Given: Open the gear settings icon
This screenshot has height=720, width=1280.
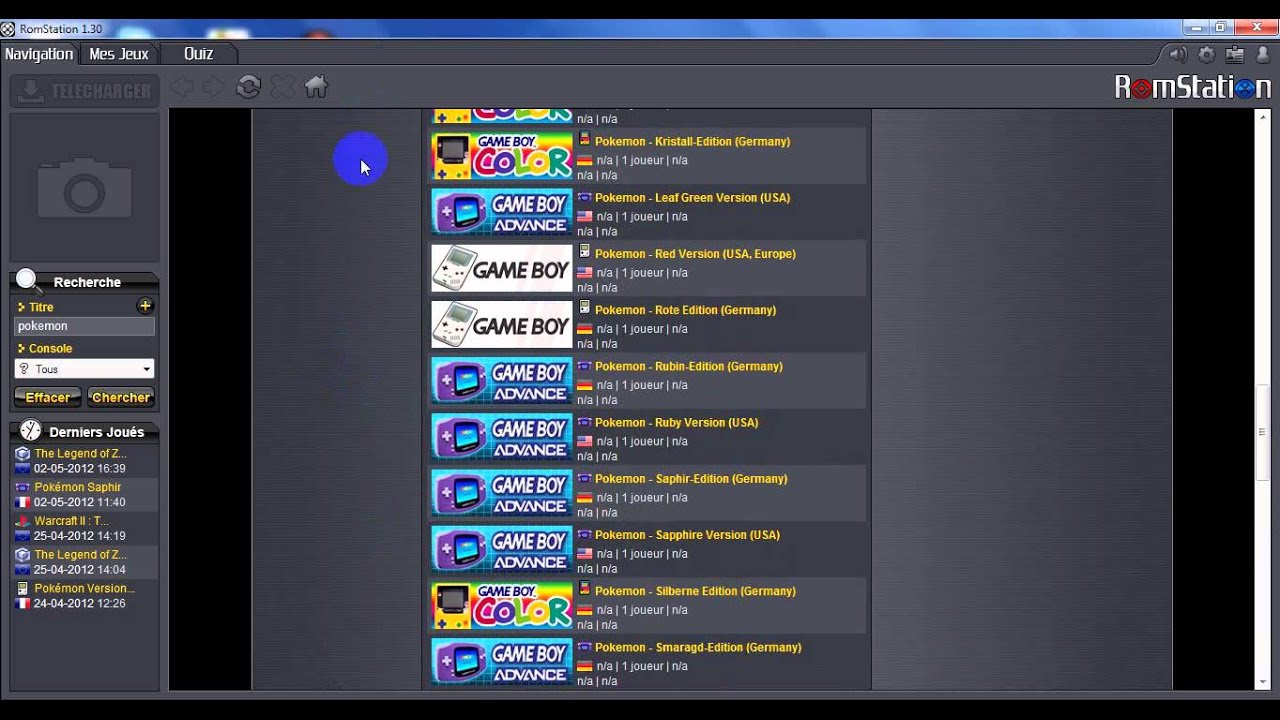Looking at the screenshot, I should [1206, 55].
